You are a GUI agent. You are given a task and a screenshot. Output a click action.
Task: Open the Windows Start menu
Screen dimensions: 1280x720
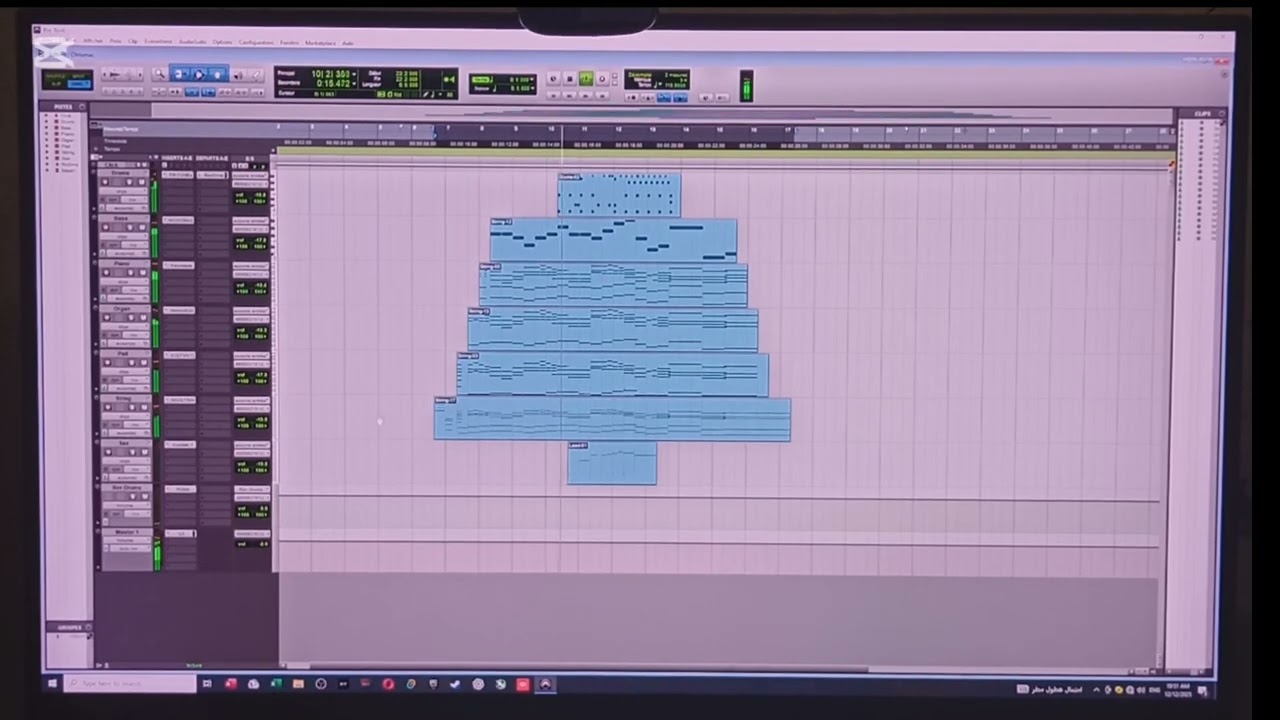click(x=52, y=684)
